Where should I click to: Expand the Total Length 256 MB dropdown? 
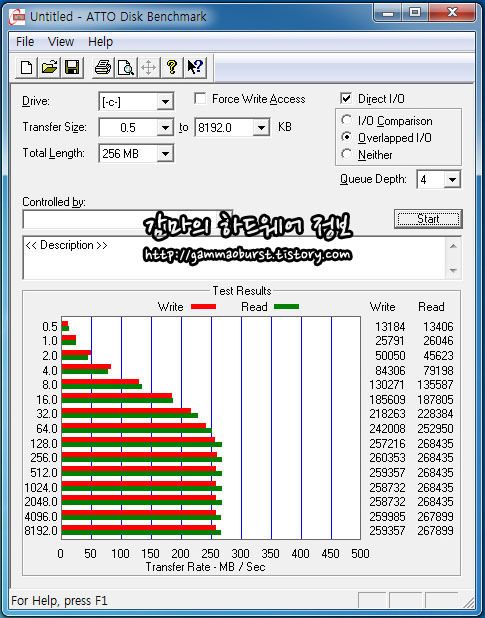point(165,154)
